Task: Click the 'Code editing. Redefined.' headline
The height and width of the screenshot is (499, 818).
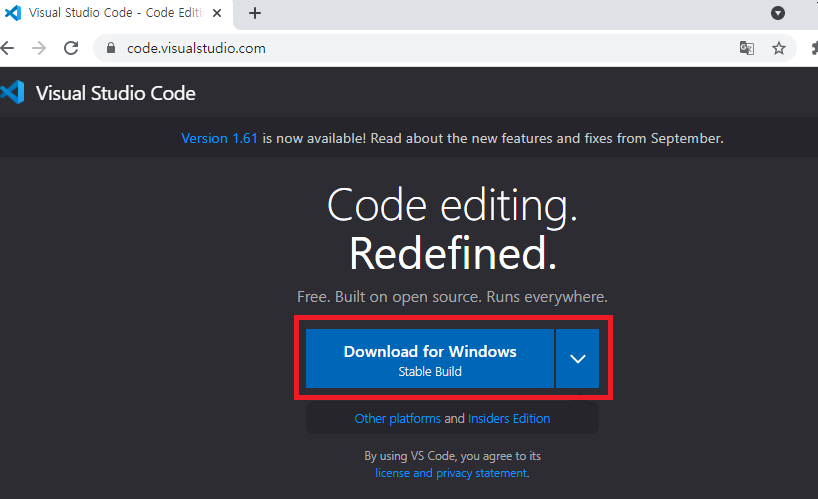Action: click(452, 229)
